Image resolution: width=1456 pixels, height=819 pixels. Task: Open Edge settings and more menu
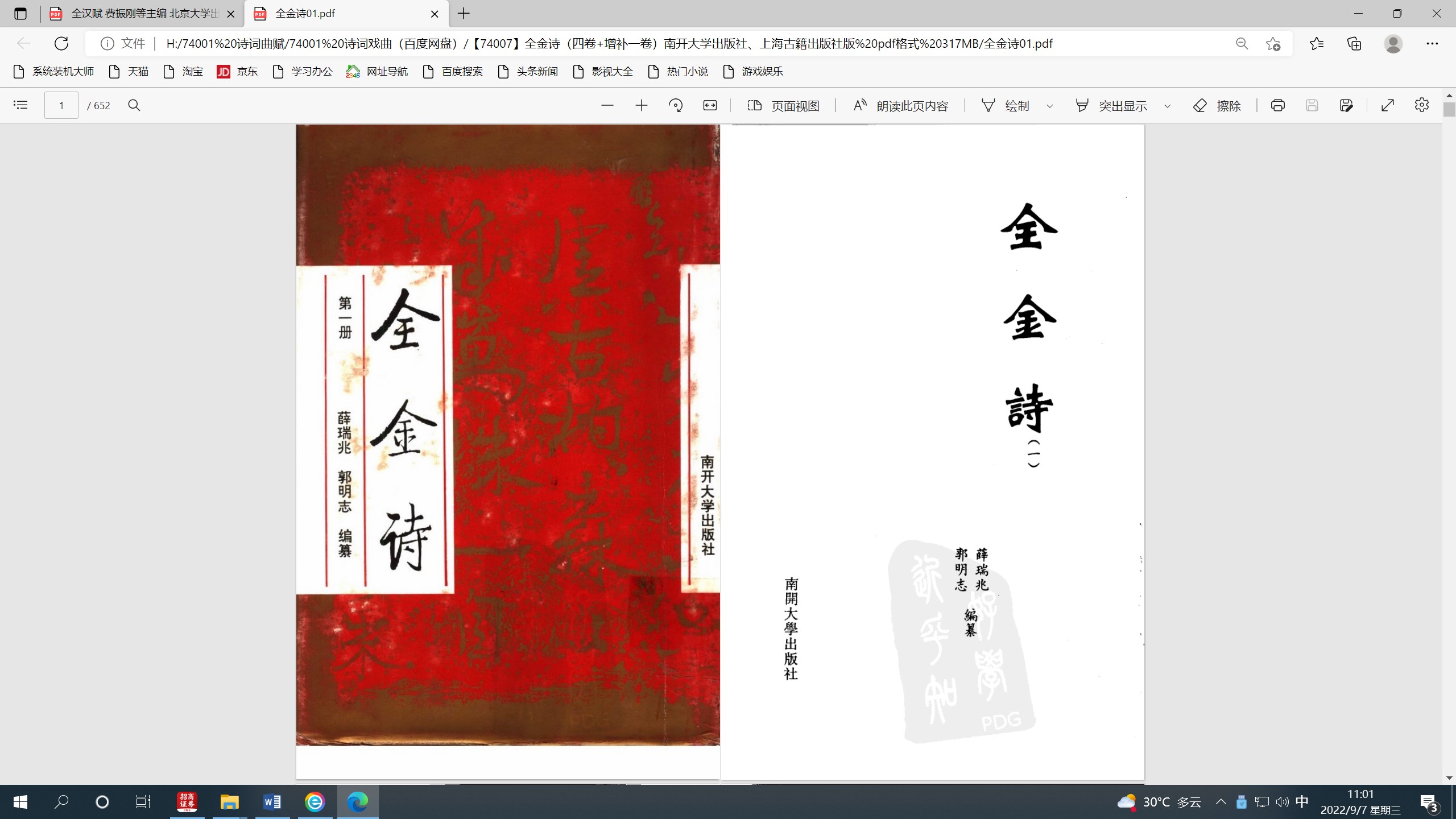1432,44
